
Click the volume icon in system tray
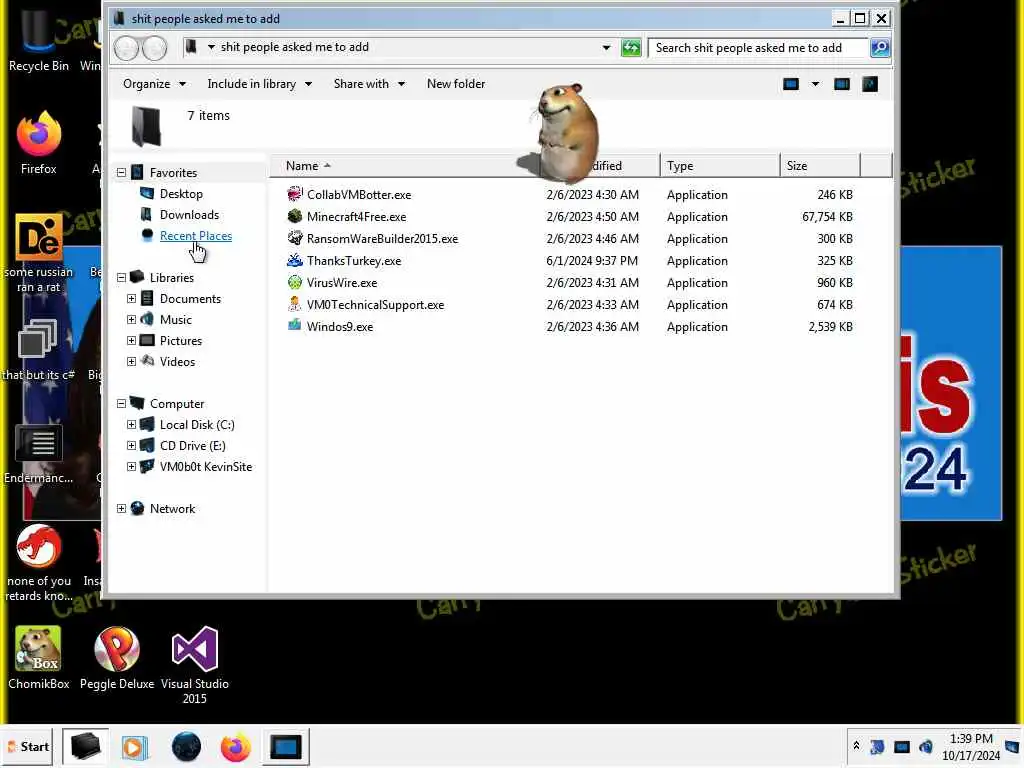(x=926, y=746)
